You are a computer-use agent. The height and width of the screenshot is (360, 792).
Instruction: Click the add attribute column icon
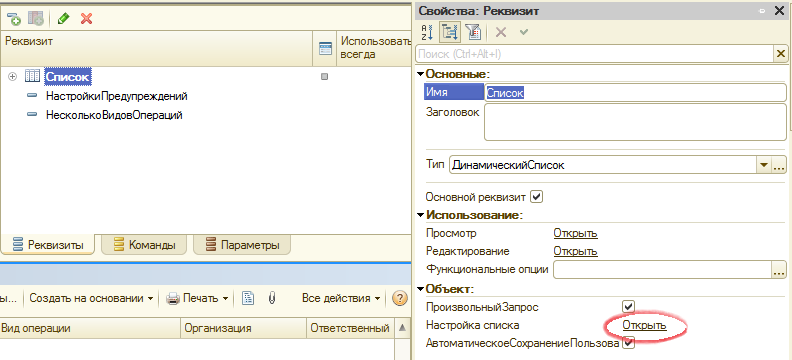point(36,19)
